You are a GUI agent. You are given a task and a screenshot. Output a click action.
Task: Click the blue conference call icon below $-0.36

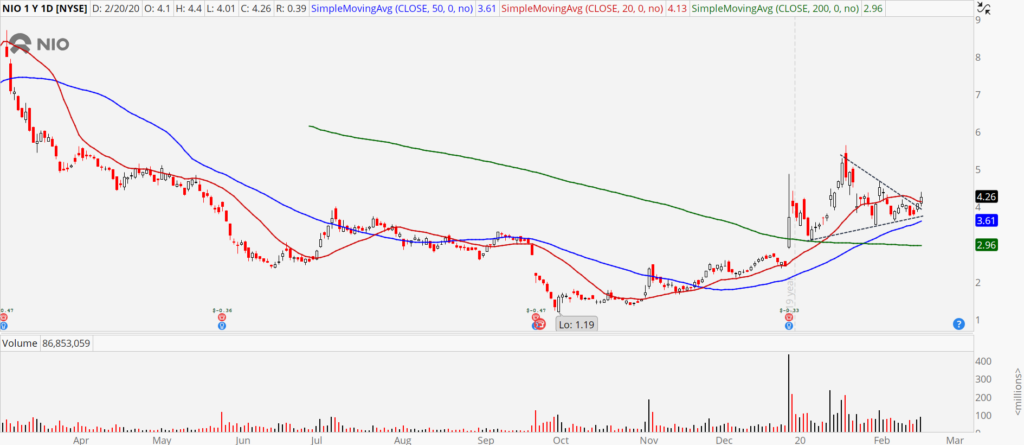coord(222,325)
